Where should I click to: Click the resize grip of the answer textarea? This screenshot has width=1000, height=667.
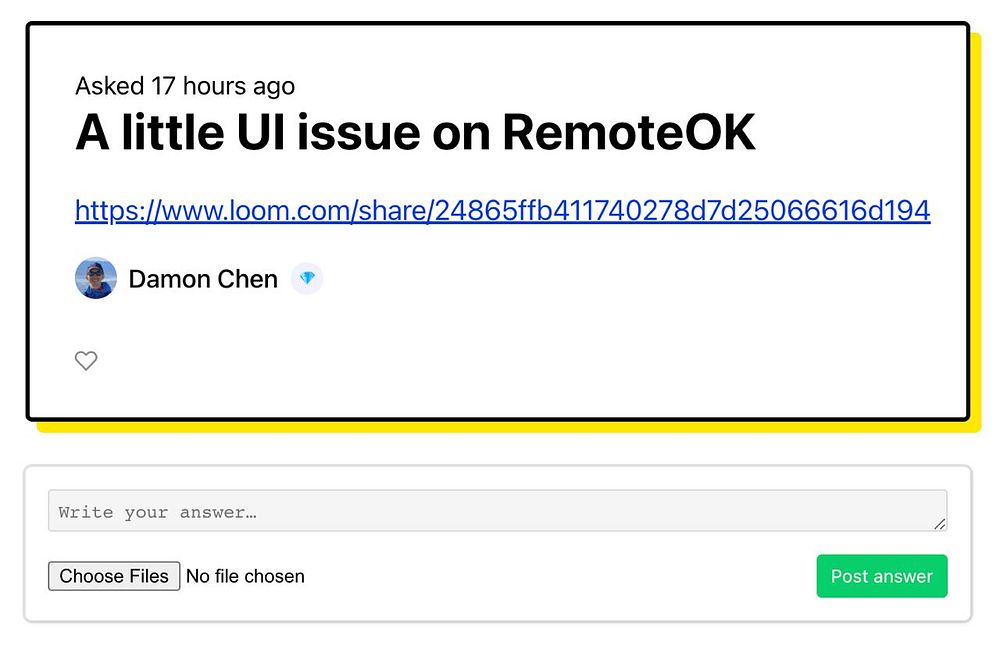(x=939, y=524)
